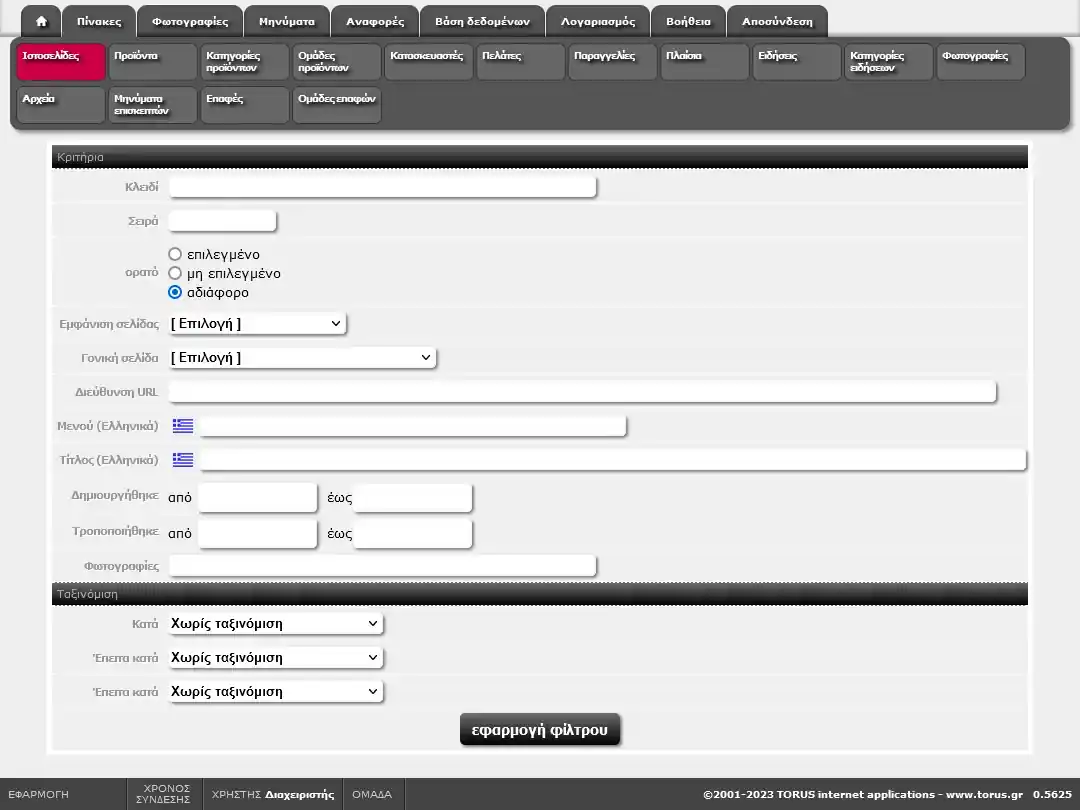Viewport: 1080px width, 810px height.
Task: Expand the Γονική σελίδα dropdown
Action: pos(302,358)
